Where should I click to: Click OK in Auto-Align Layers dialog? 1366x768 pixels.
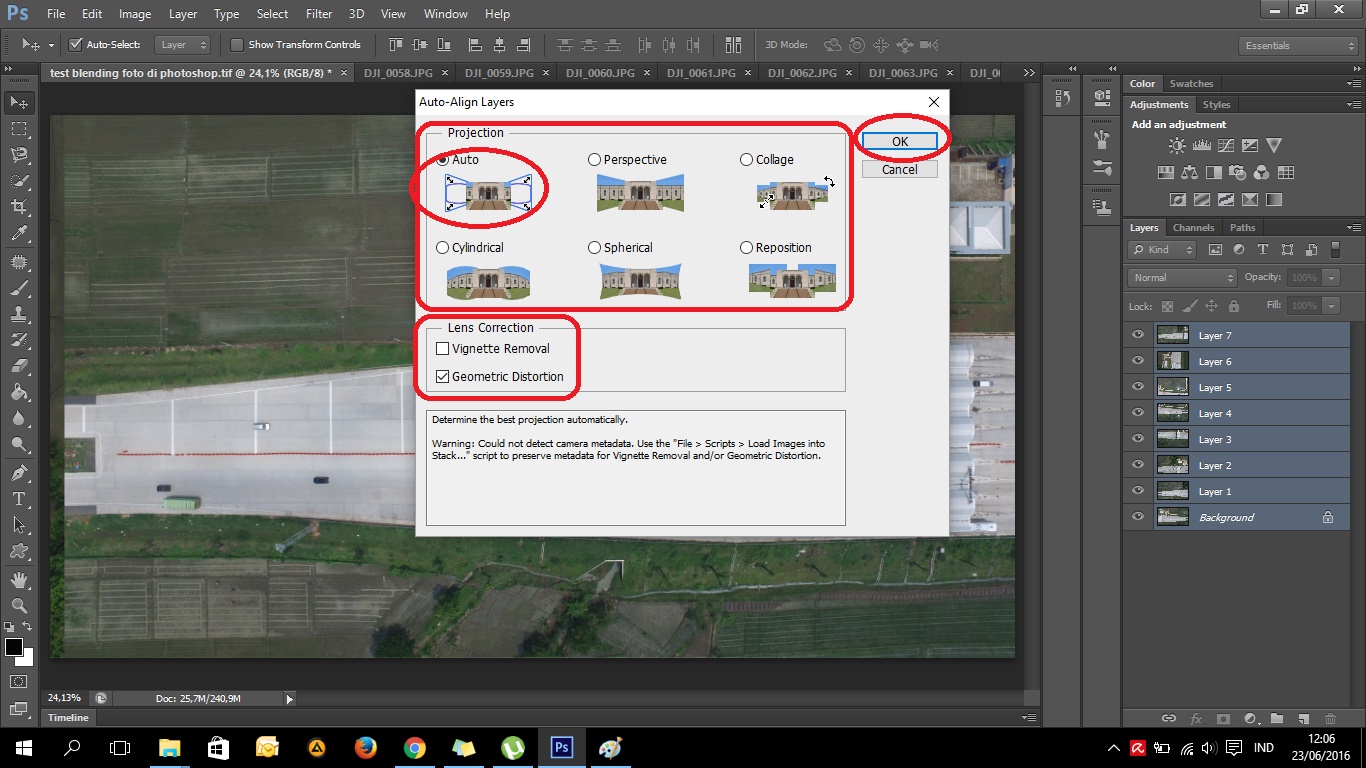(x=900, y=142)
